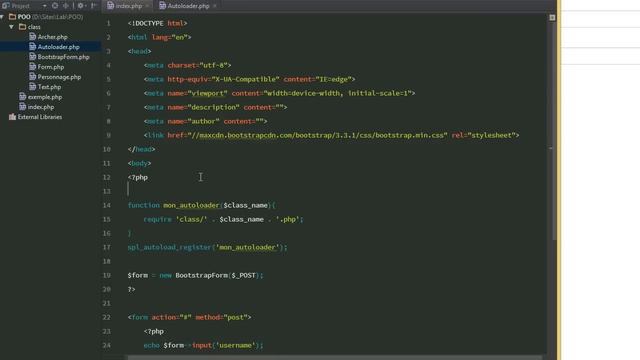640x360 pixels.
Task: Click the POO project folder icon
Action: click(x=12, y=17)
